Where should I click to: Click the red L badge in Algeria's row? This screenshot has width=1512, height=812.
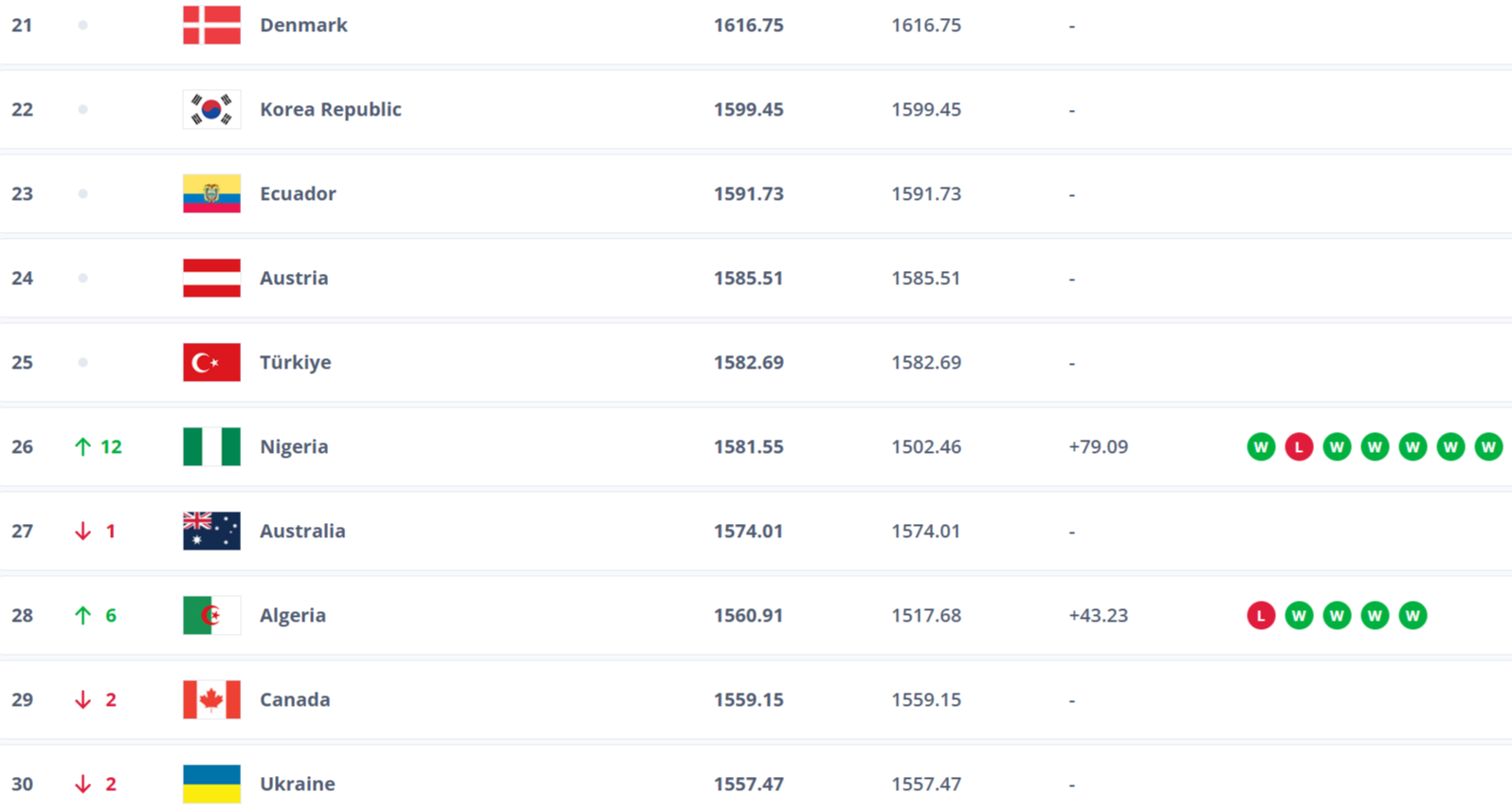point(1261,616)
